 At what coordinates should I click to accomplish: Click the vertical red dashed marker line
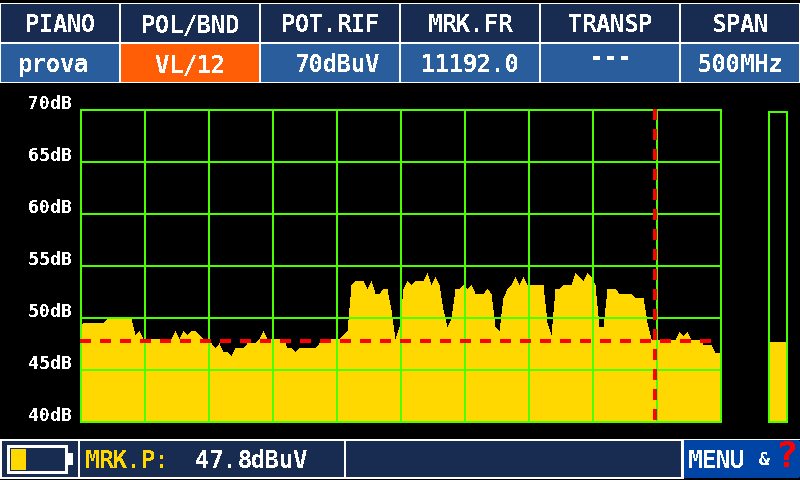pyautogui.click(x=655, y=265)
